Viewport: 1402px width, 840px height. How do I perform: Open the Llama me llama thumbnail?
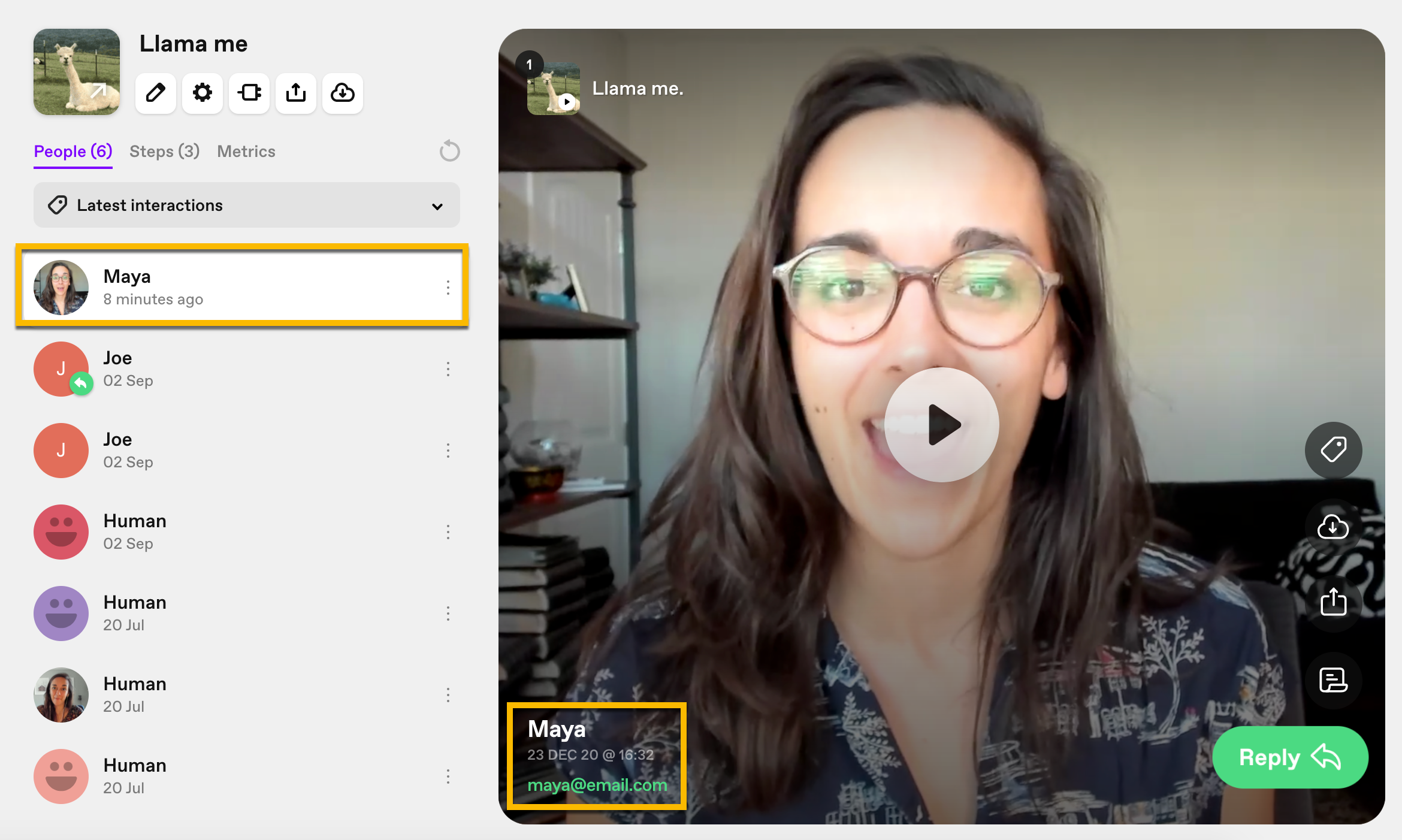[x=77, y=72]
